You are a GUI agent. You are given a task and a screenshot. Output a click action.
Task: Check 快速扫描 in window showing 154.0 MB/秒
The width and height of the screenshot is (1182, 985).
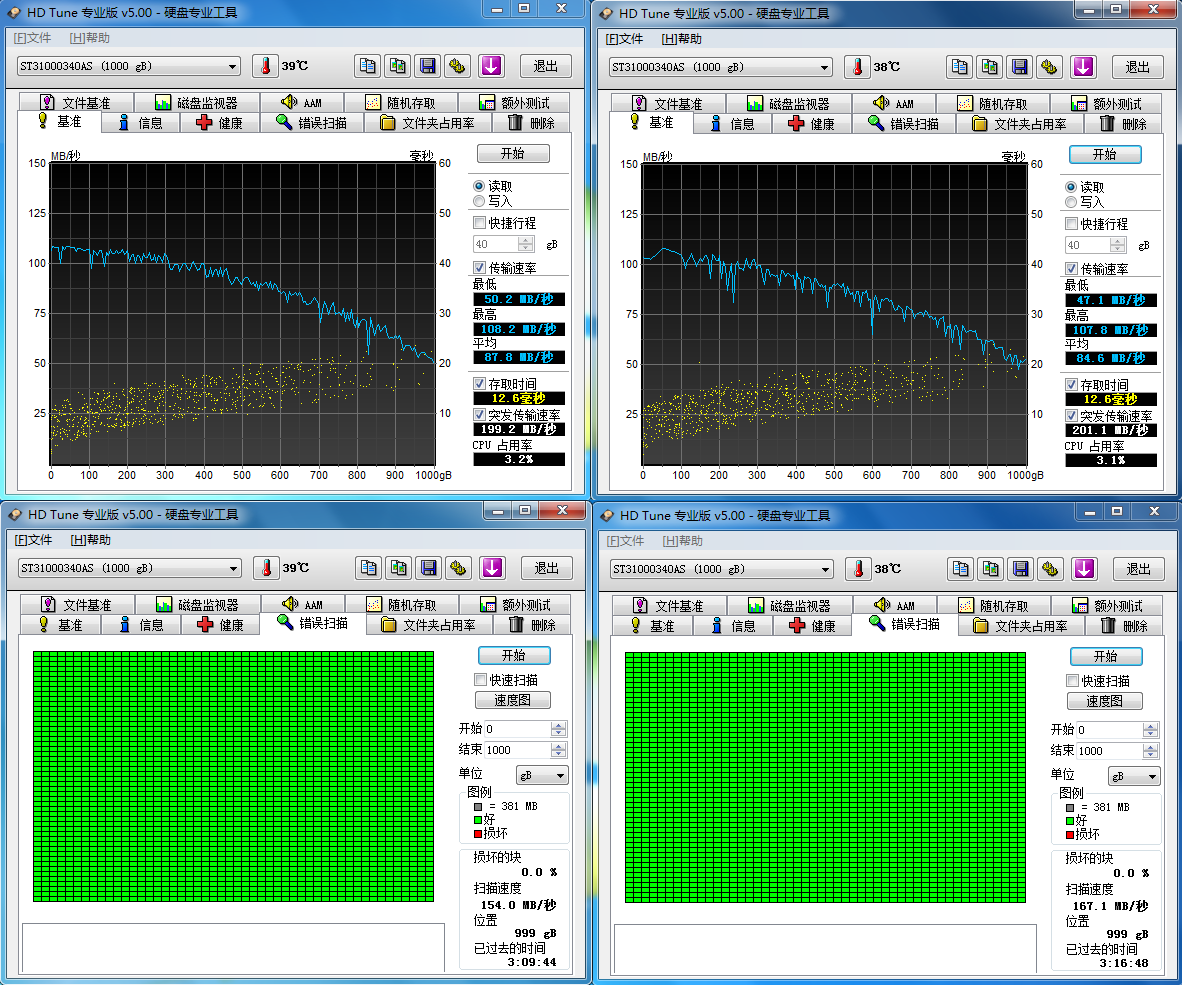(480, 680)
